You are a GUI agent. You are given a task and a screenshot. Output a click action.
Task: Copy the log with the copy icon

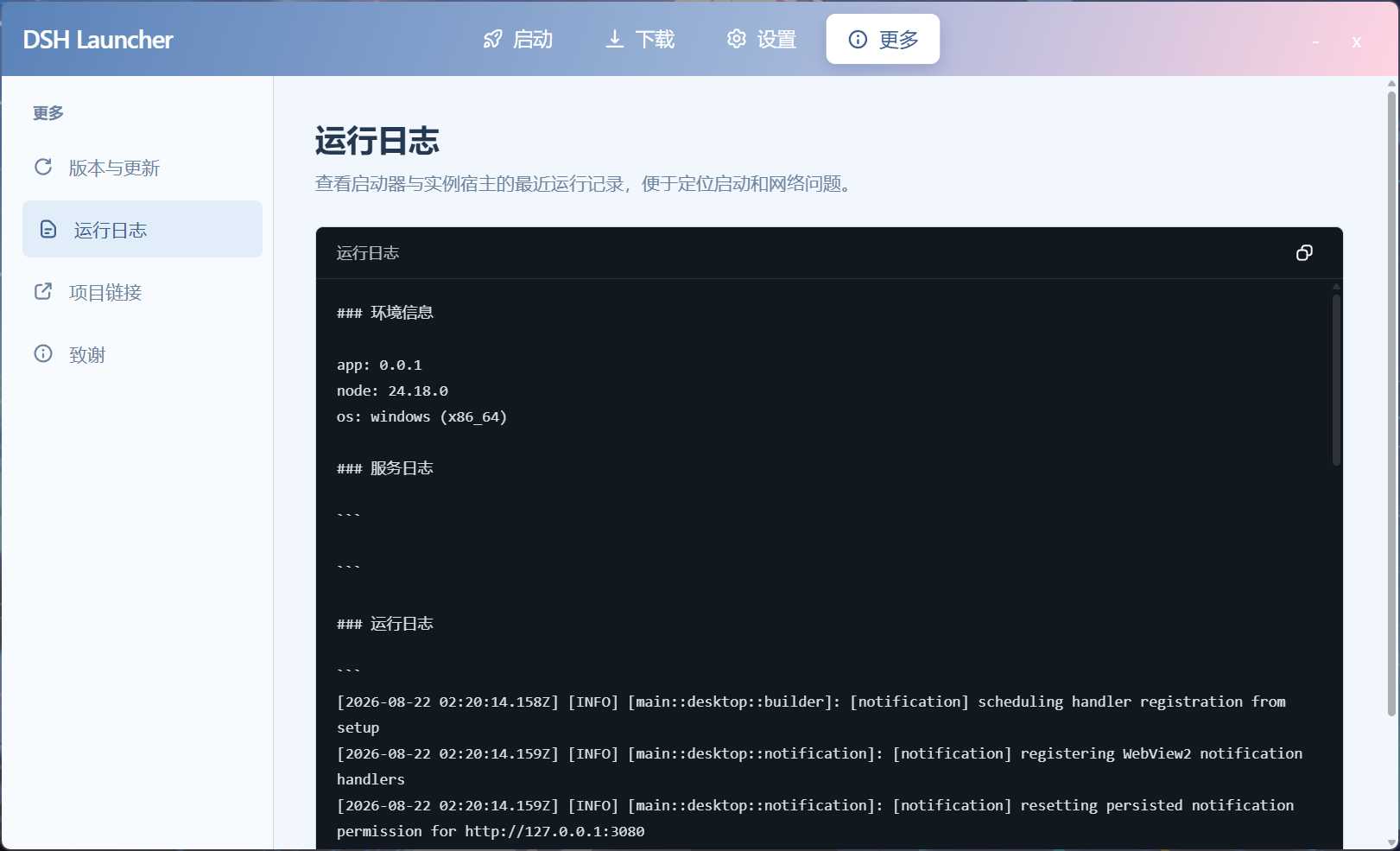tap(1304, 252)
